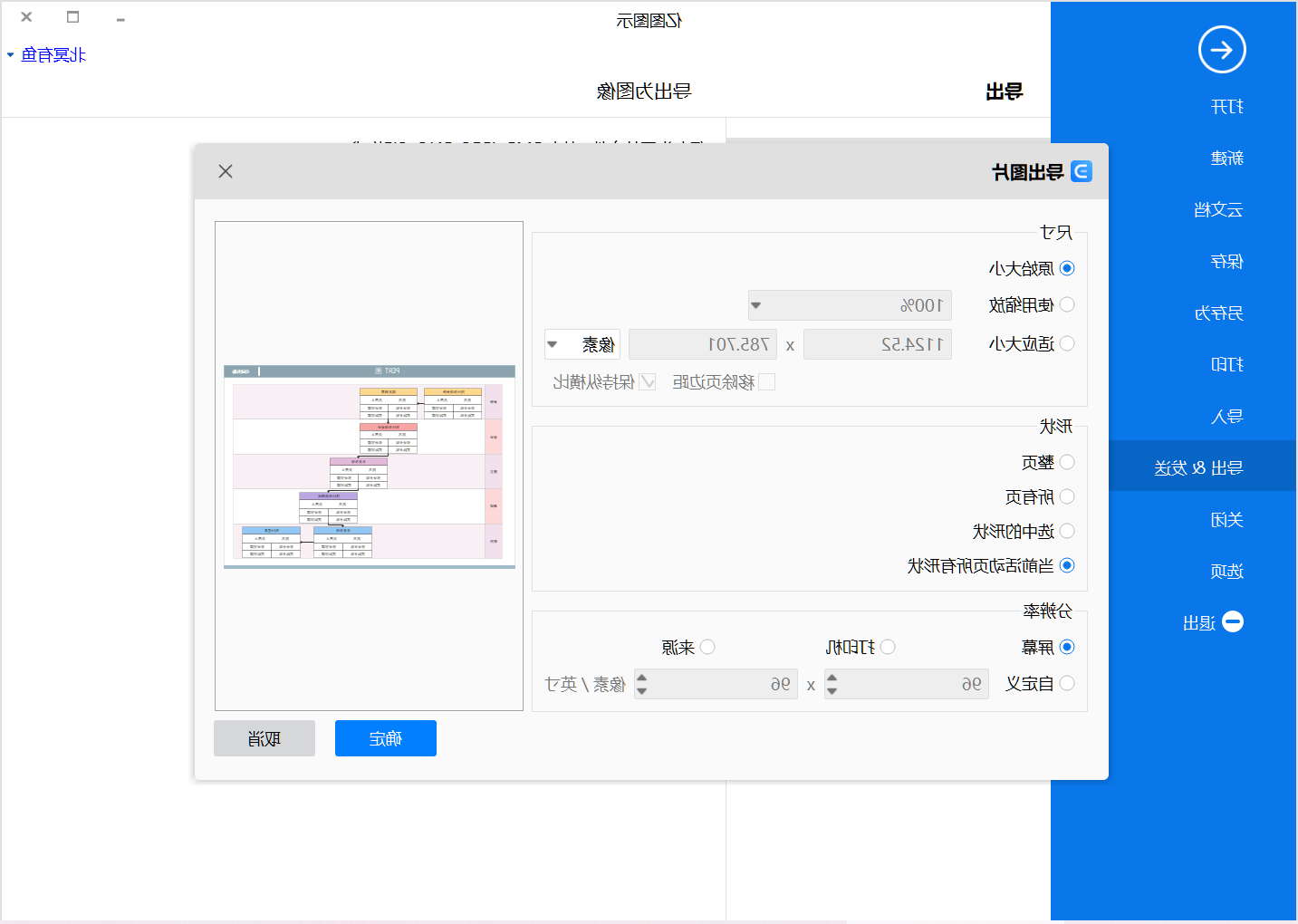Click the 导出 heading text
Viewport: 1298px width, 924px height.
pos(1005,91)
